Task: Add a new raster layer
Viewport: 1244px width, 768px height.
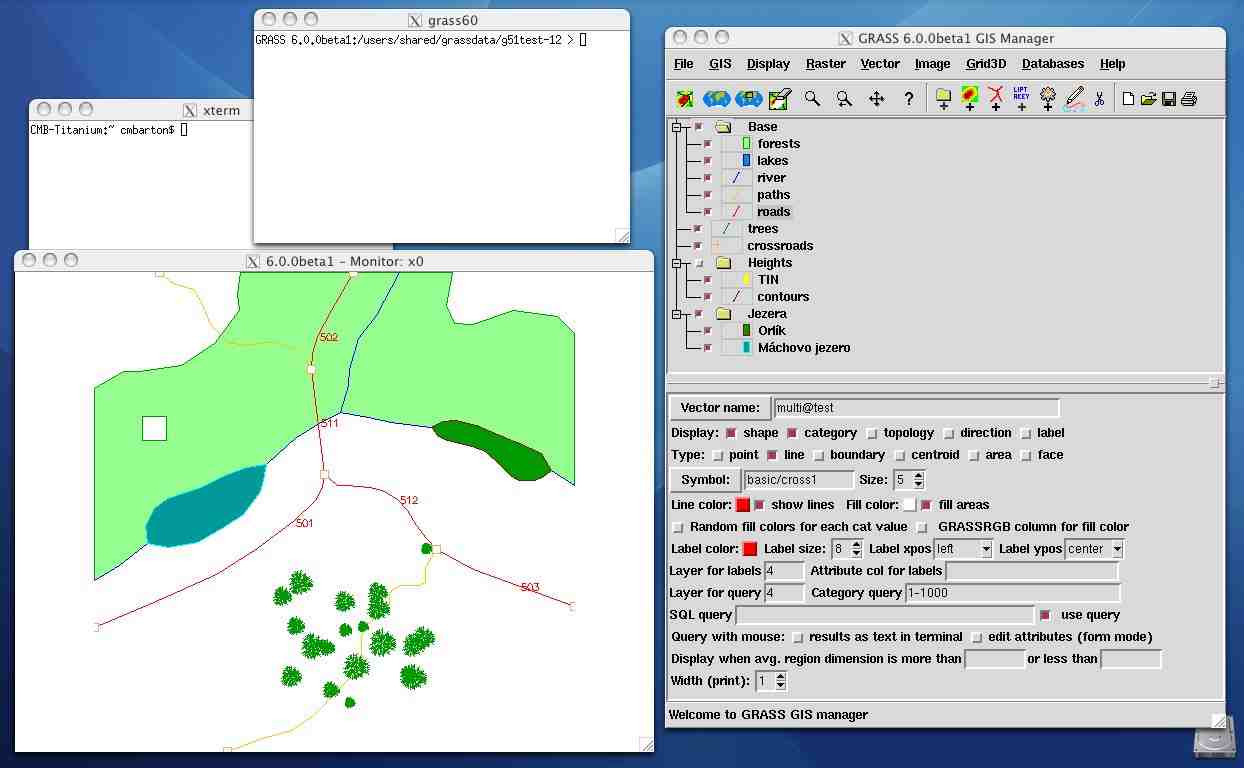Action: 969,97
